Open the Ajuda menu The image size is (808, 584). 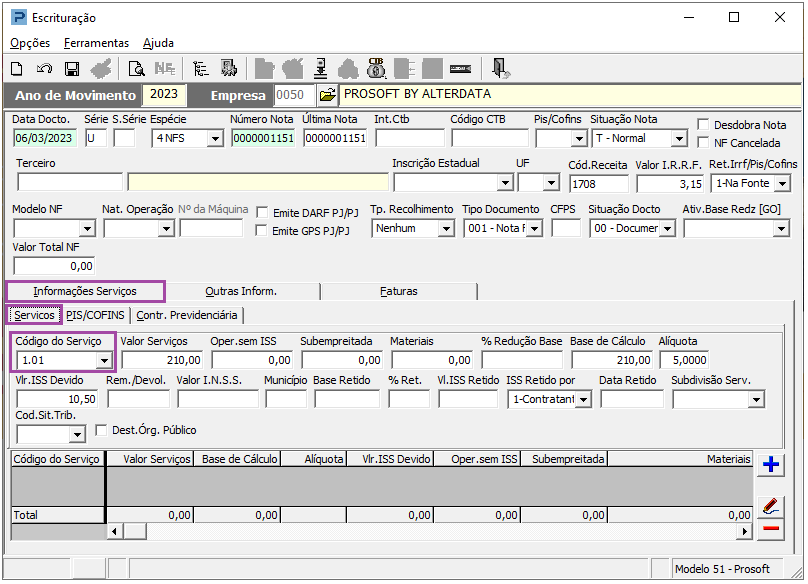pos(158,43)
